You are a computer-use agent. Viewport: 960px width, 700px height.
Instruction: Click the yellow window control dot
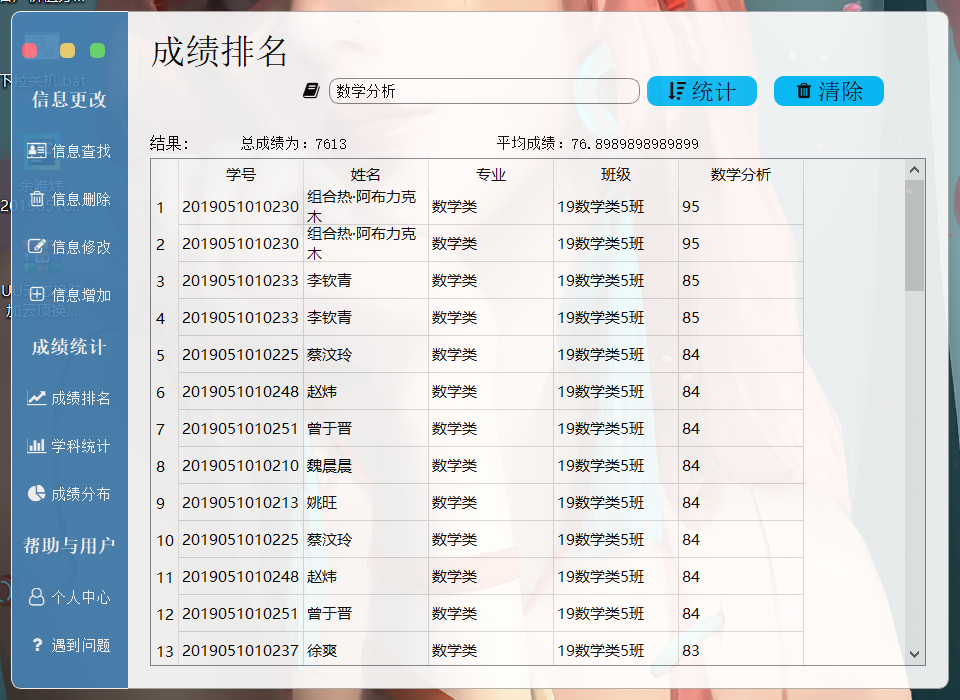tap(67, 51)
